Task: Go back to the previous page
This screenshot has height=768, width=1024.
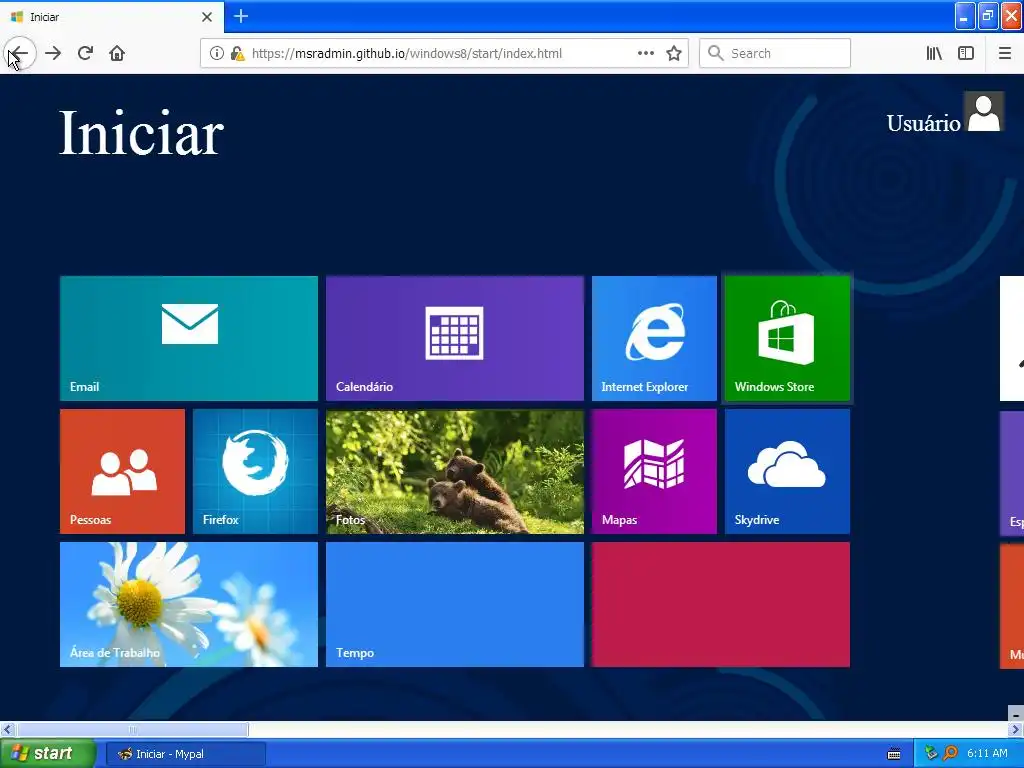Action: pyautogui.click(x=19, y=54)
